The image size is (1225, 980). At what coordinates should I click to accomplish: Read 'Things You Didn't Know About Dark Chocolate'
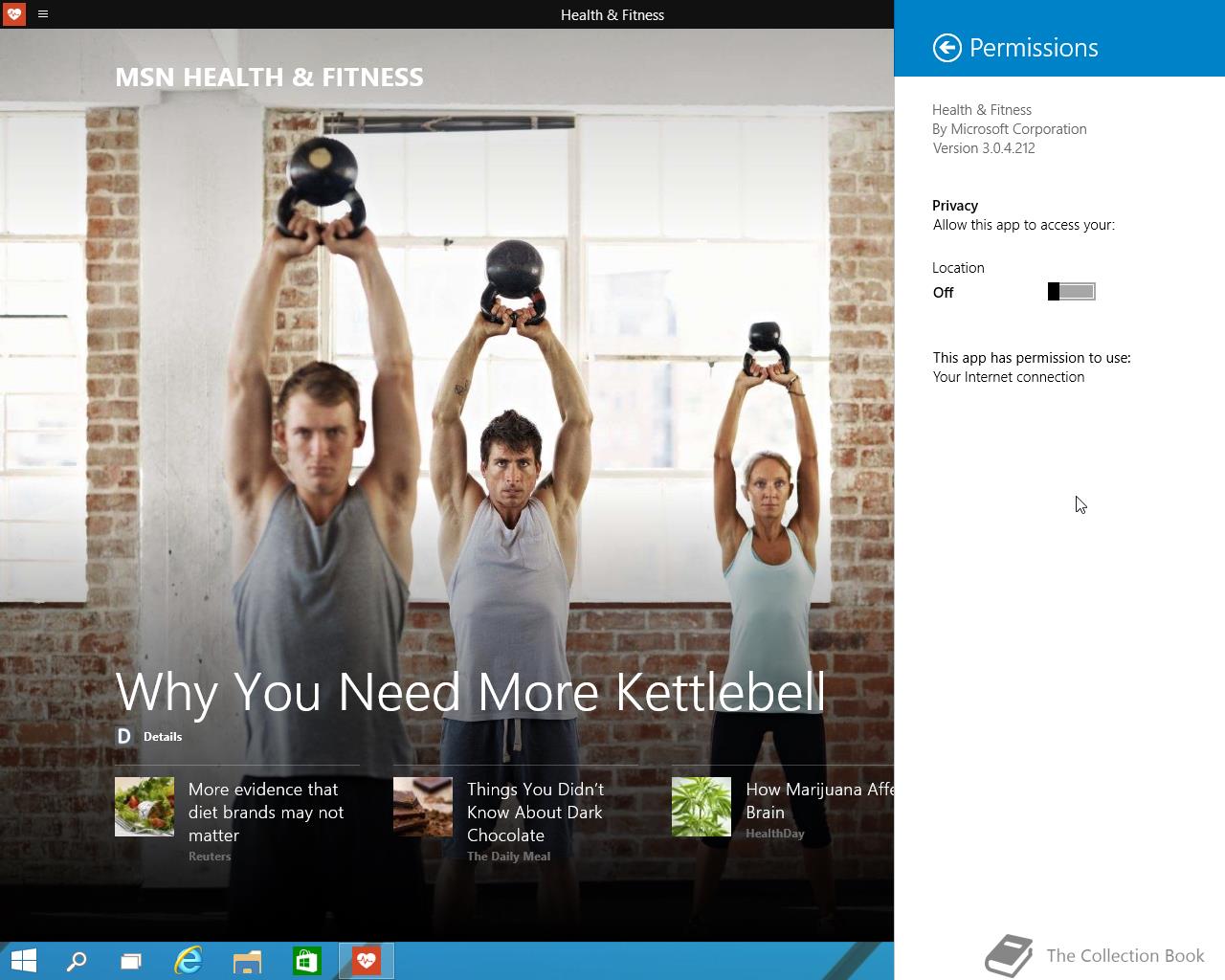click(x=536, y=812)
